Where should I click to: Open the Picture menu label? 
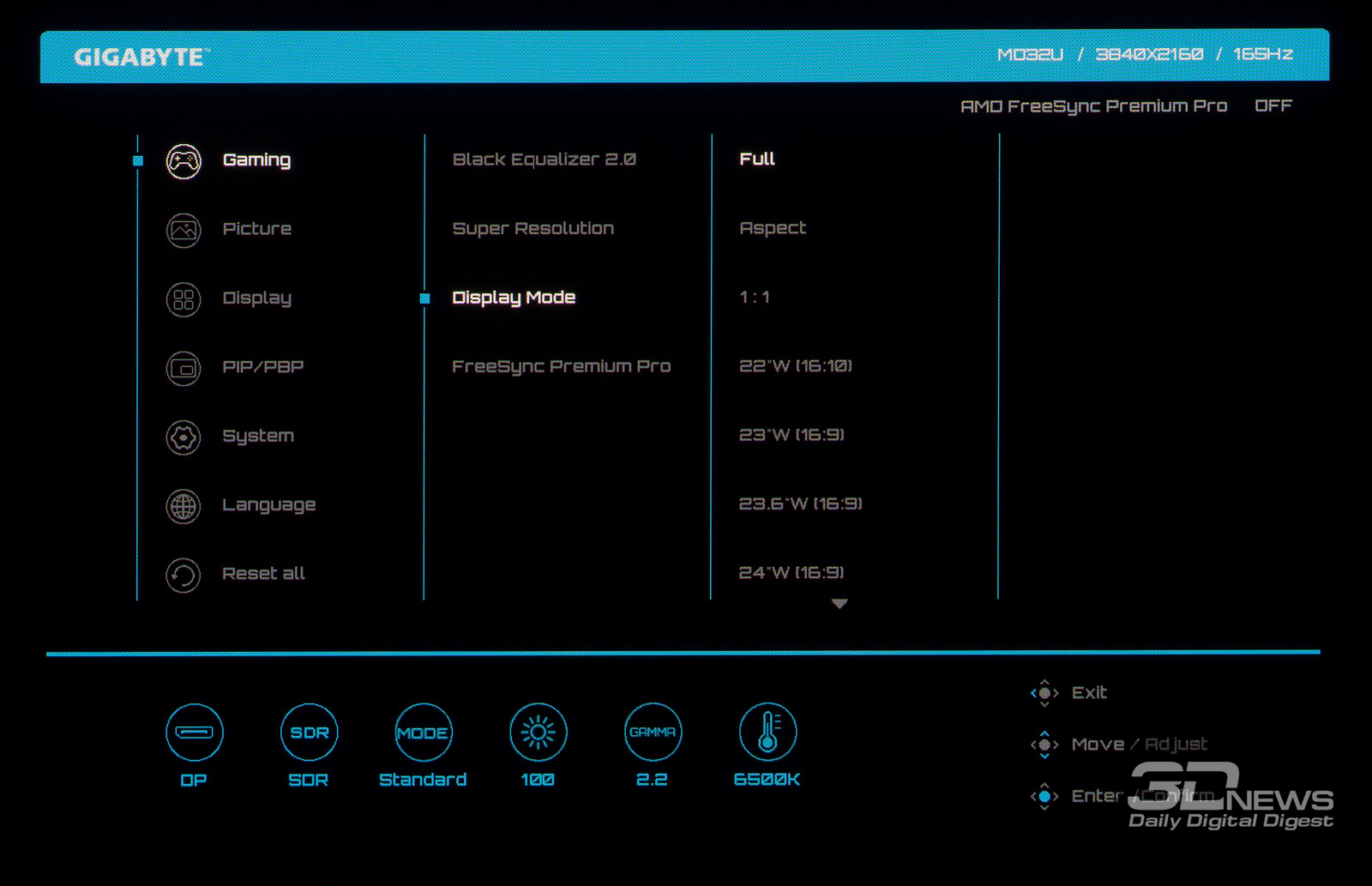tap(256, 229)
